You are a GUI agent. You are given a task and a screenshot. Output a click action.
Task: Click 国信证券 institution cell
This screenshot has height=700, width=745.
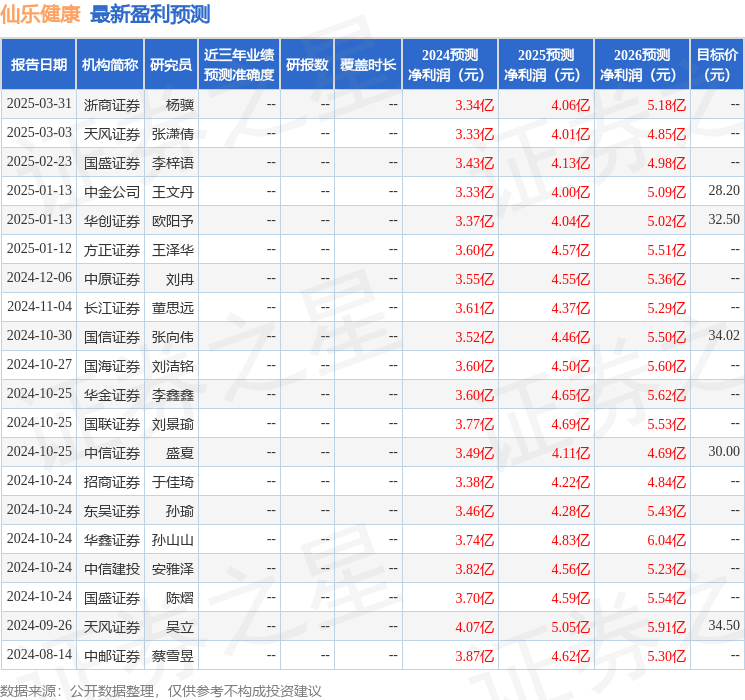point(112,337)
